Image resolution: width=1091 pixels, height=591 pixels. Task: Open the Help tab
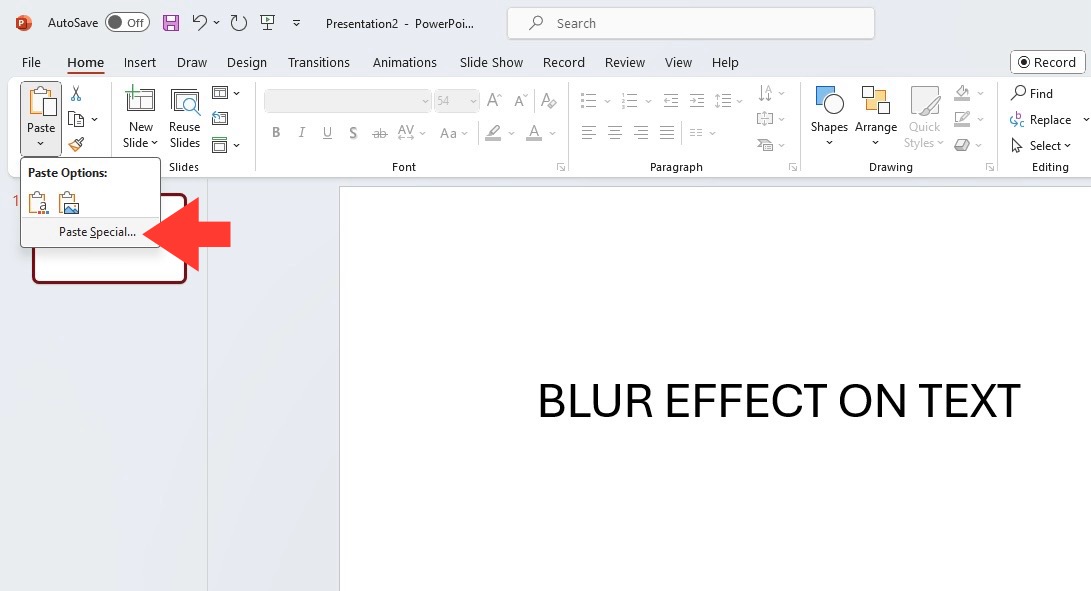point(725,63)
